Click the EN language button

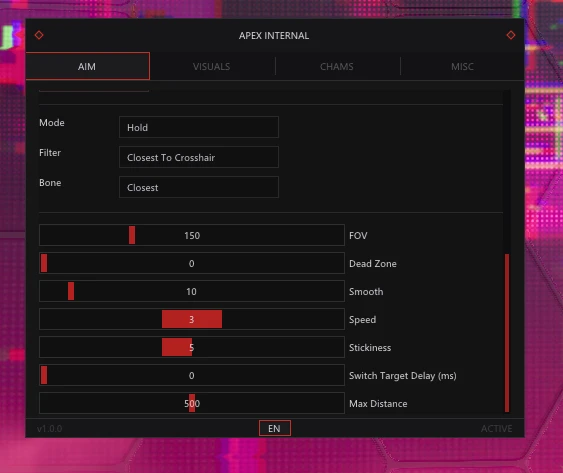275,428
